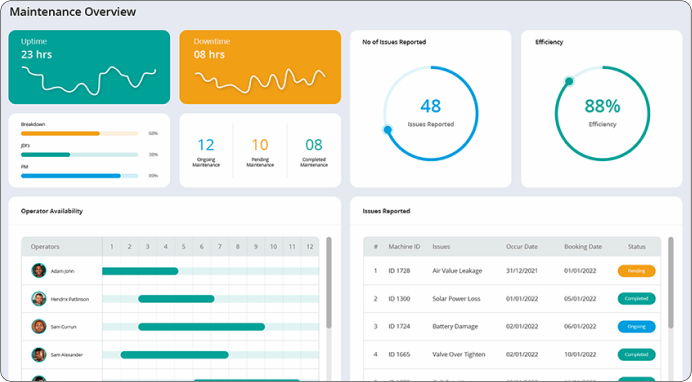Click the No of Issues Reported title
The width and height of the screenshot is (692, 382).
coord(394,42)
